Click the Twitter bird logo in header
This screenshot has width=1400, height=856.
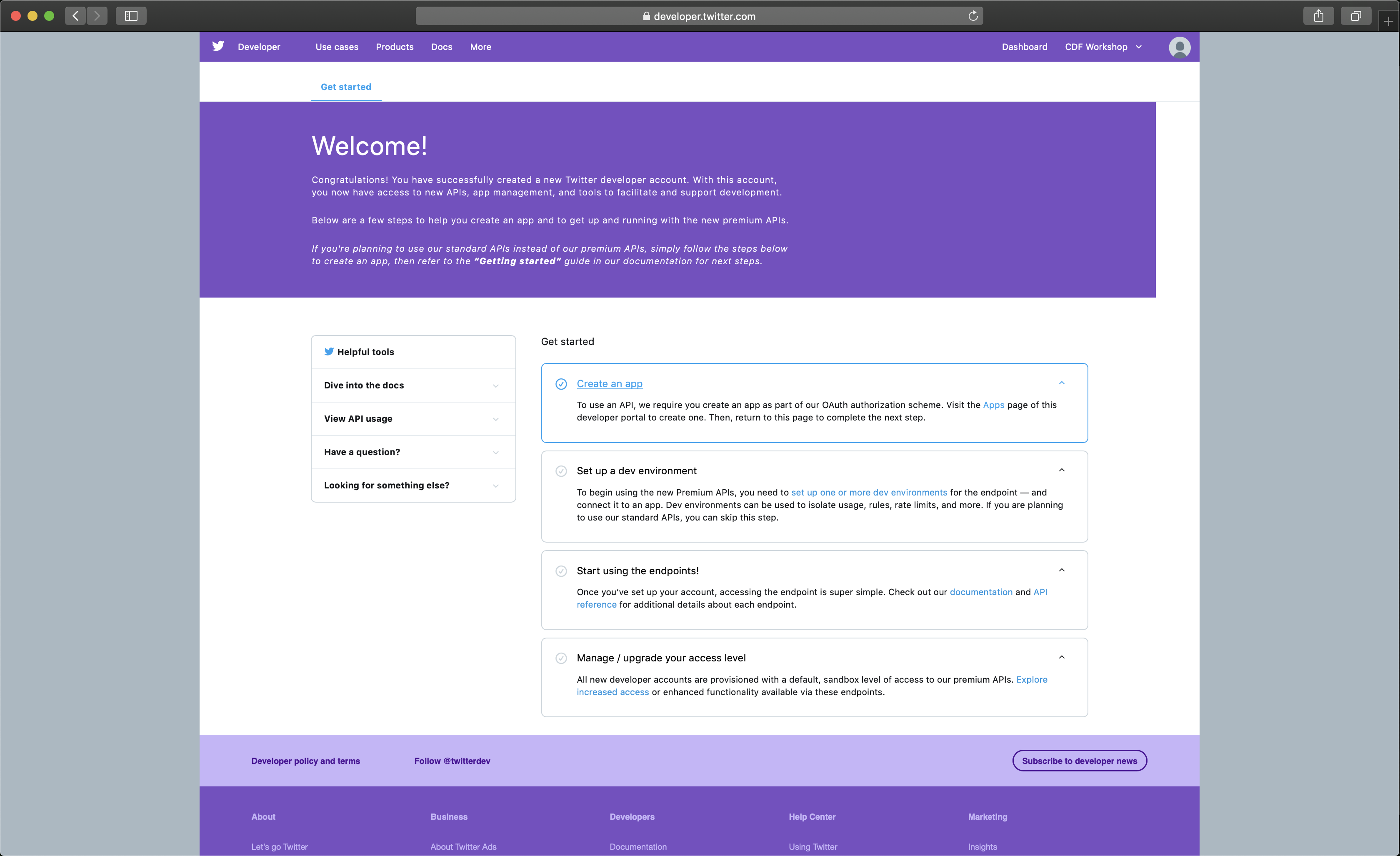coord(218,46)
